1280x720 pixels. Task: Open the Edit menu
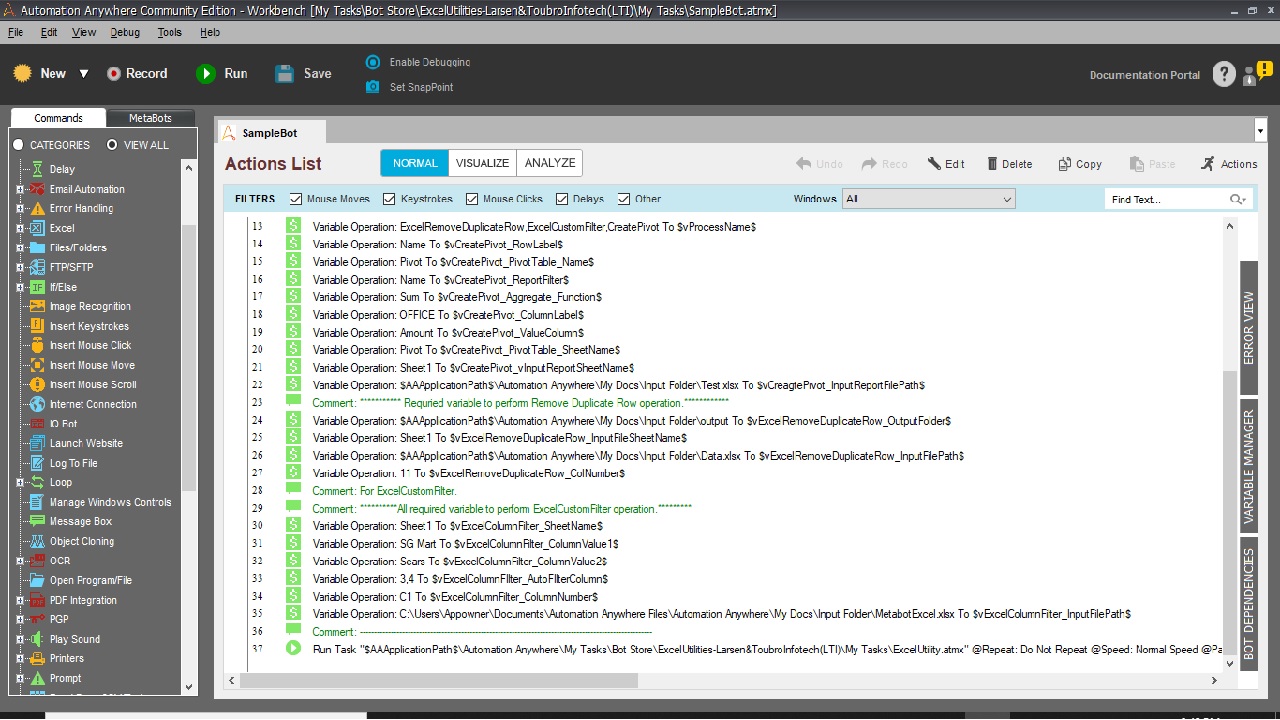49,32
